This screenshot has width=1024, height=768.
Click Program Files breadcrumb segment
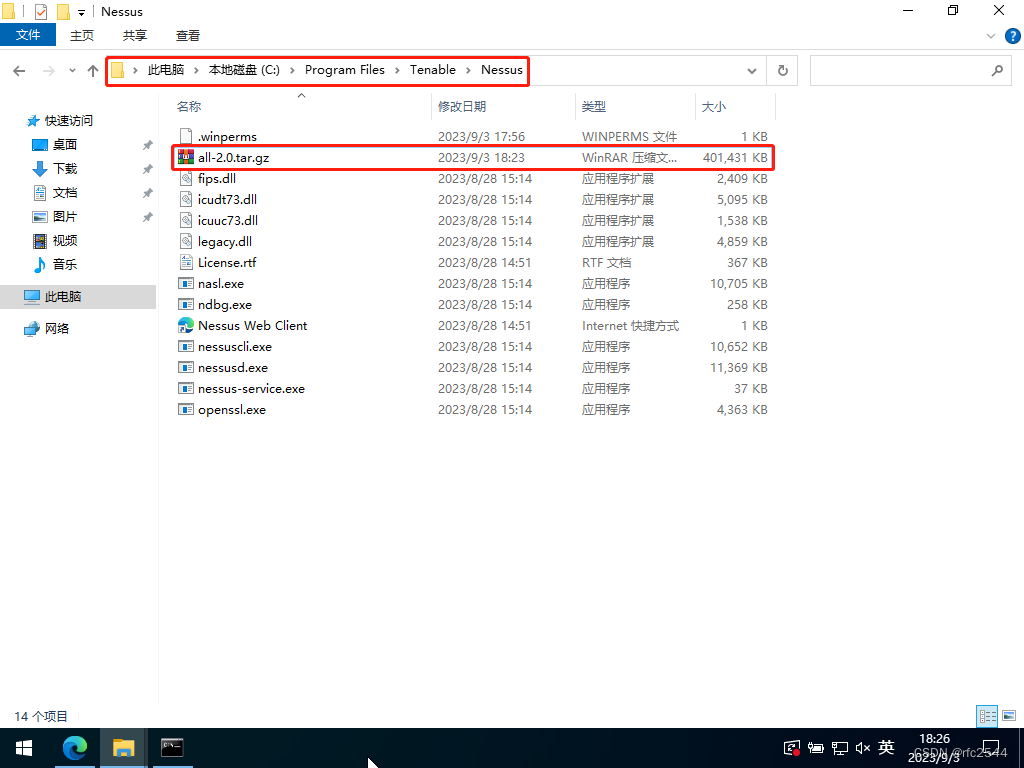click(x=345, y=70)
